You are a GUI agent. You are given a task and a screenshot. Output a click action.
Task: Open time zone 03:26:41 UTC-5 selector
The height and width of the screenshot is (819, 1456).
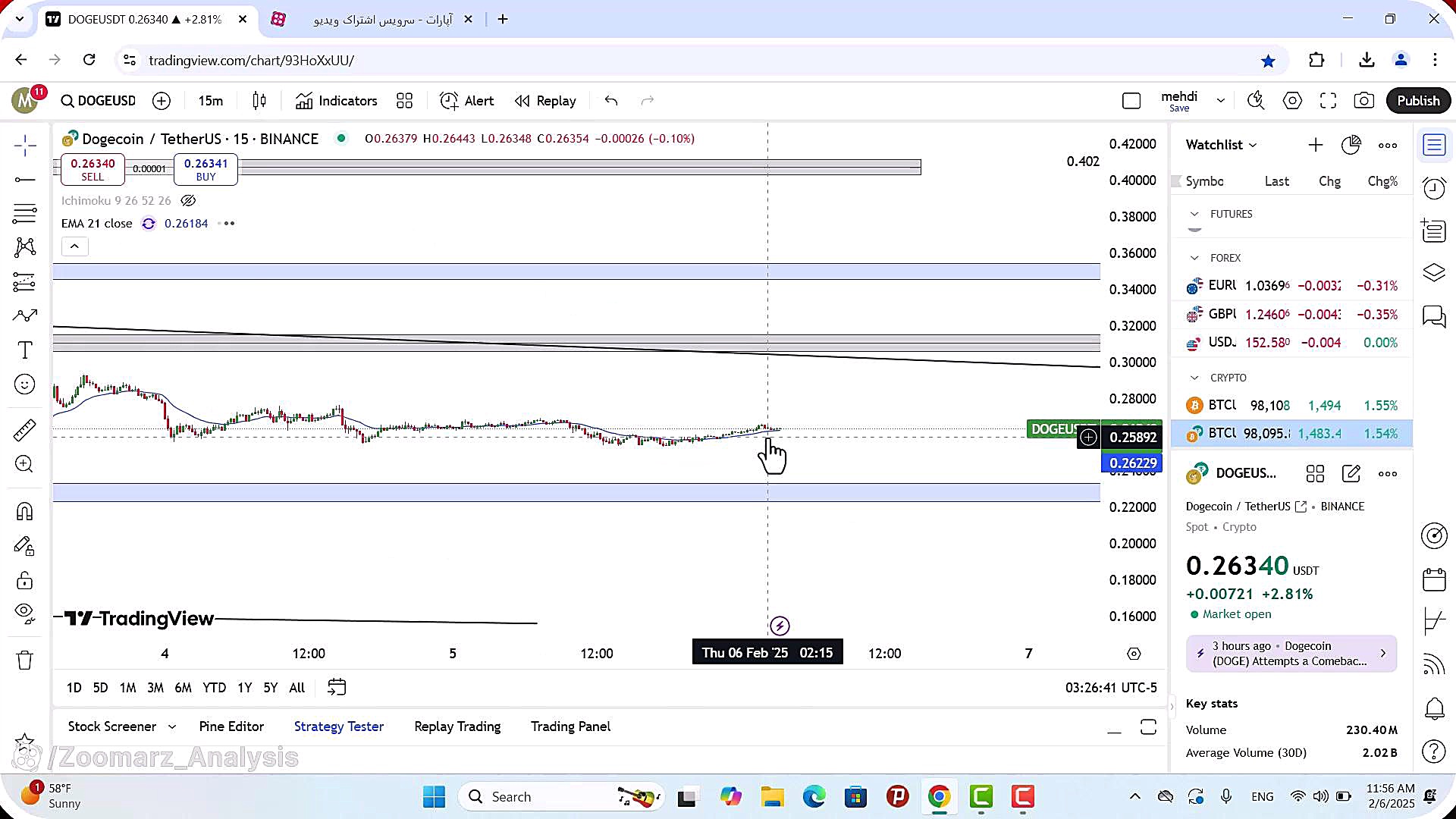tap(1111, 688)
